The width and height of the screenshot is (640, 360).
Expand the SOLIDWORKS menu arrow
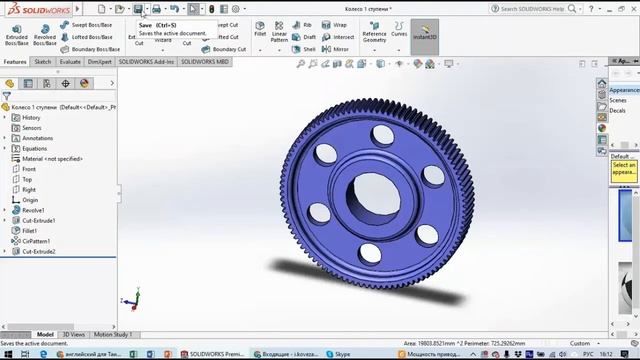[x=77, y=9]
